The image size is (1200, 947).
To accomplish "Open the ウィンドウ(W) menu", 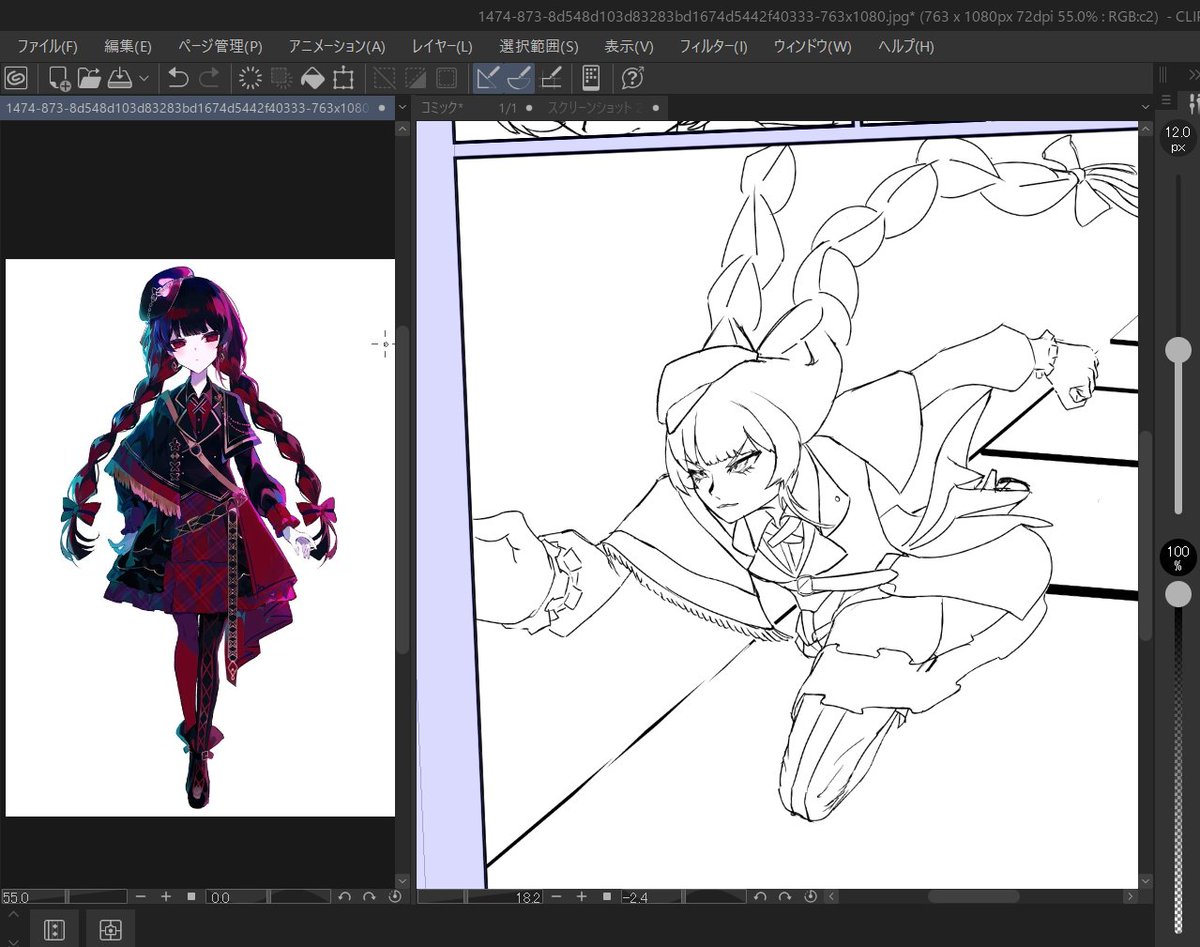I will [812, 46].
